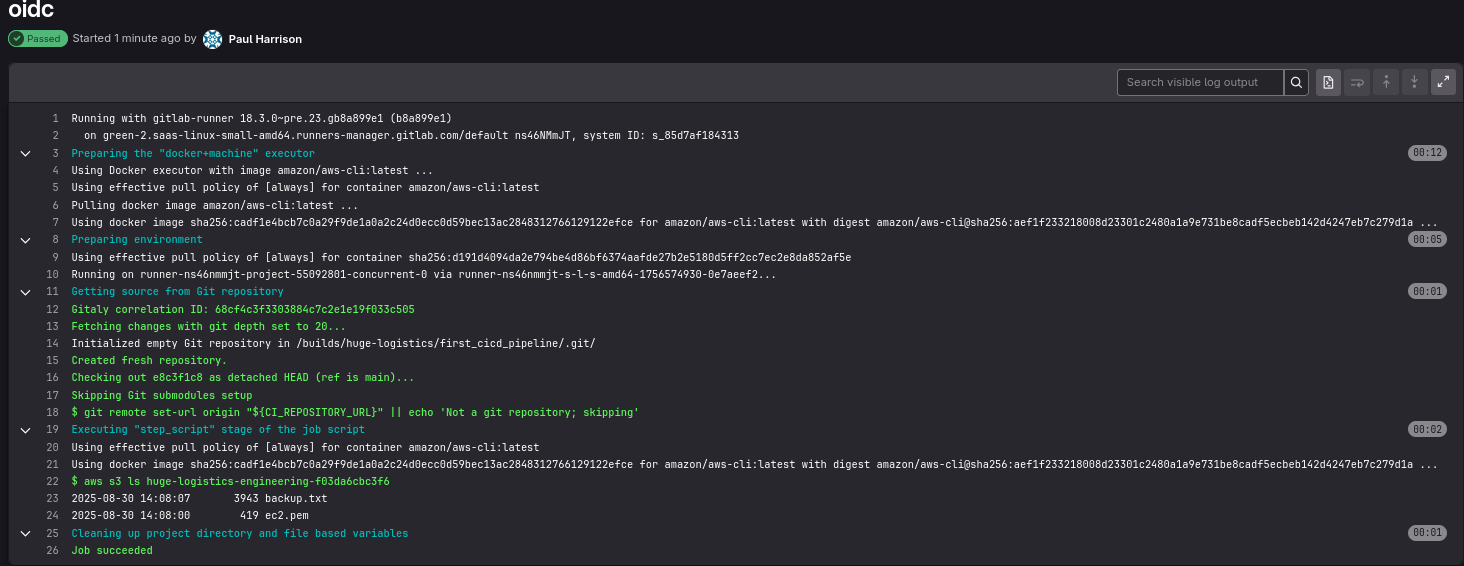Screen dimensions: 1464x566
Task: Click the 00:02 duration badge
Action: [1427, 429]
